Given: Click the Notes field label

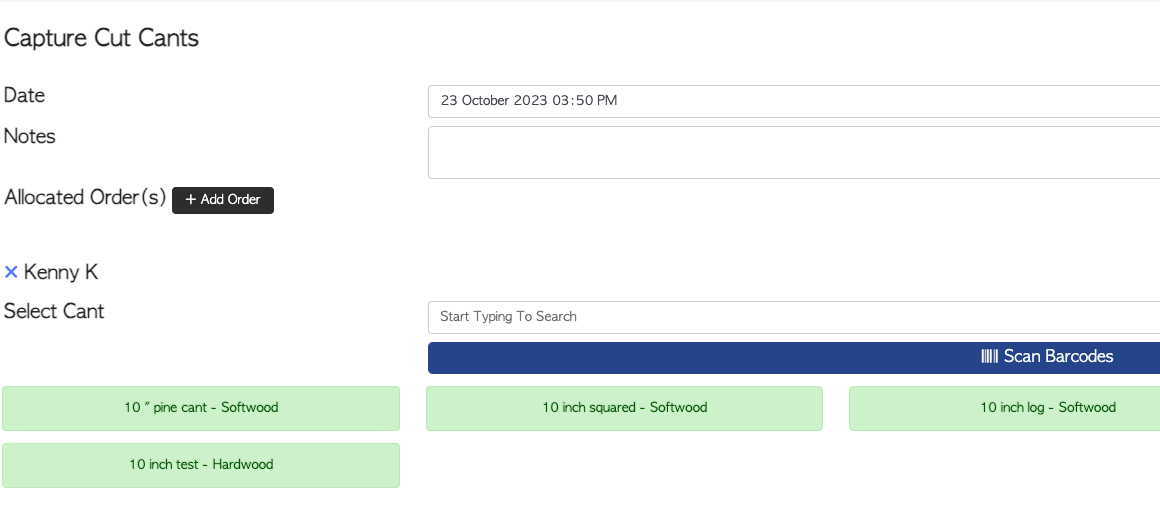Looking at the screenshot, I should pos(30,136).
